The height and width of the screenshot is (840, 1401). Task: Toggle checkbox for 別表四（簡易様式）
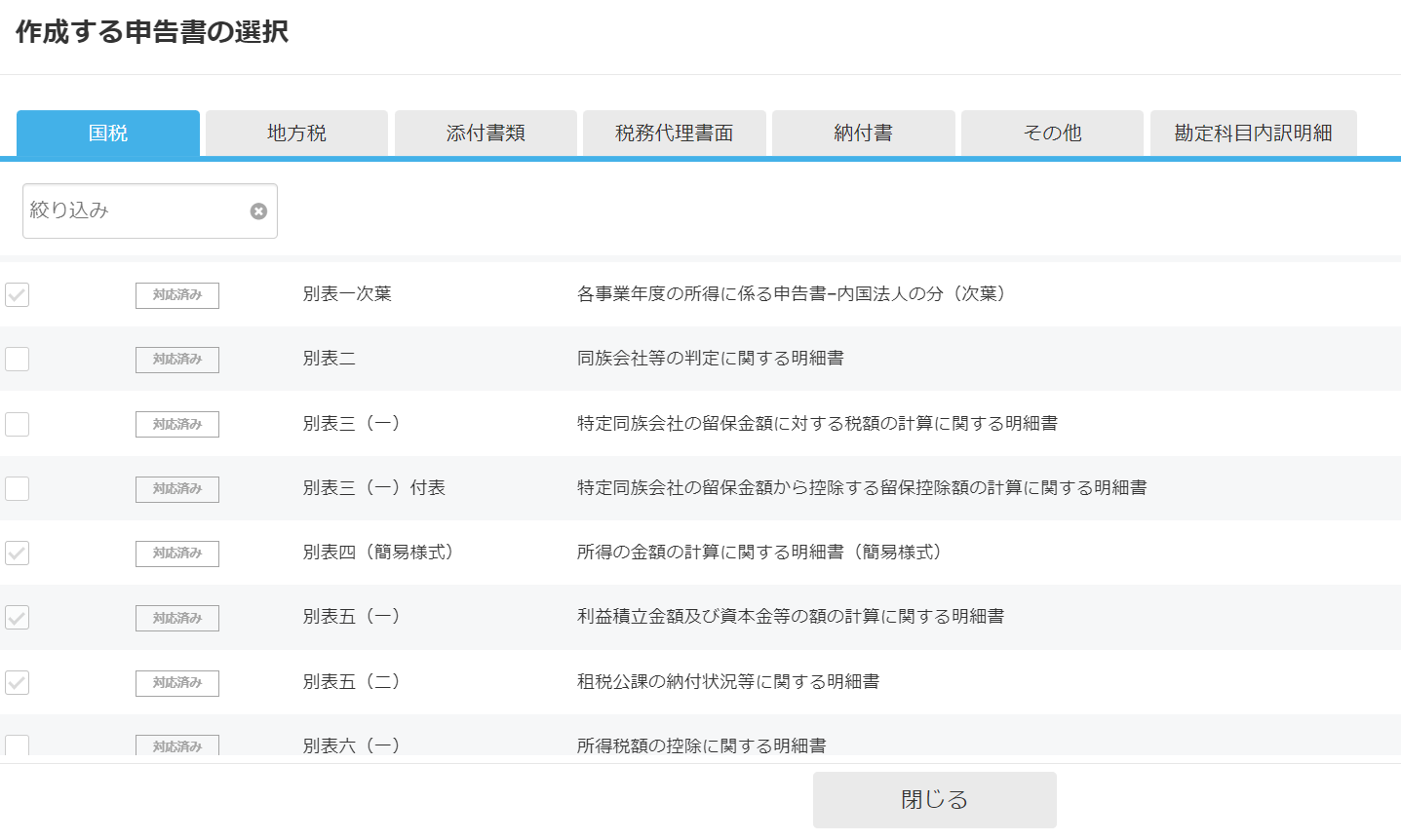(x=17, y=553)
